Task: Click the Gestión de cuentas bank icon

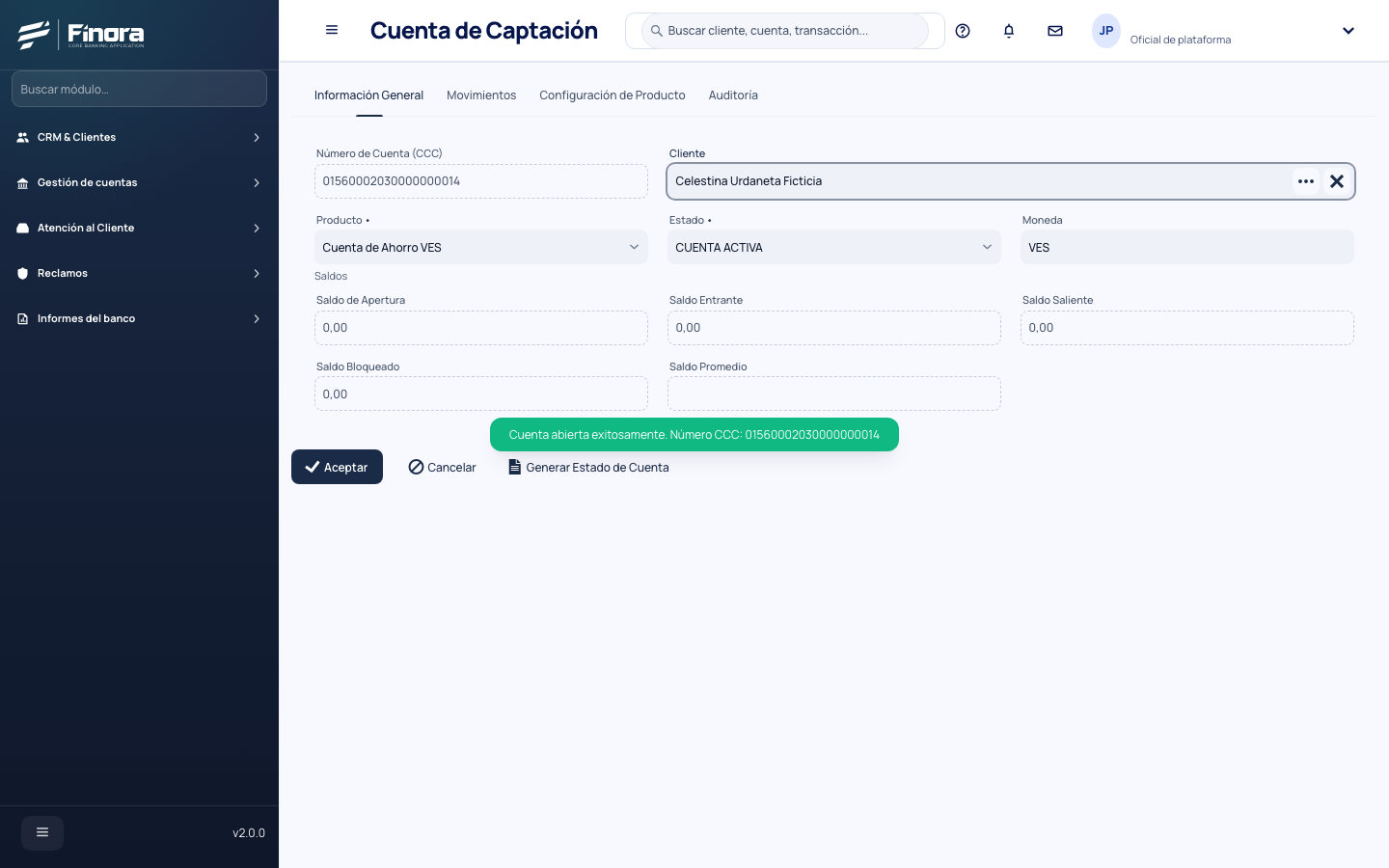Action: tap(23, 183)
